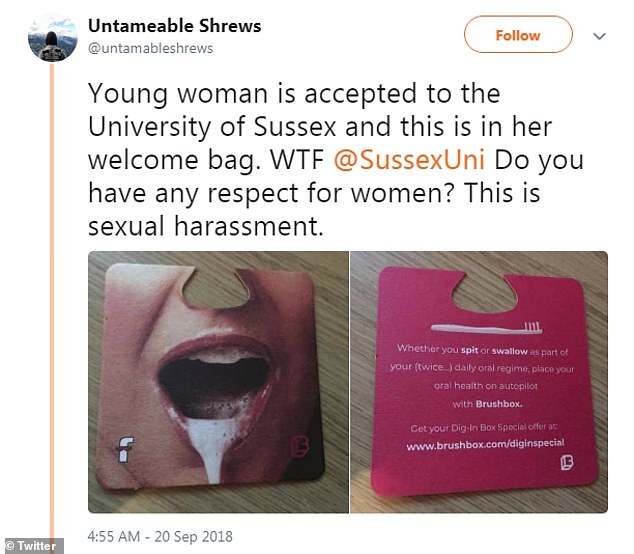Image resolution: width=634 pixels, height=554 pixels.
Task: Open the Untameable Shrews profile avatar
Action: coord(53,38)
